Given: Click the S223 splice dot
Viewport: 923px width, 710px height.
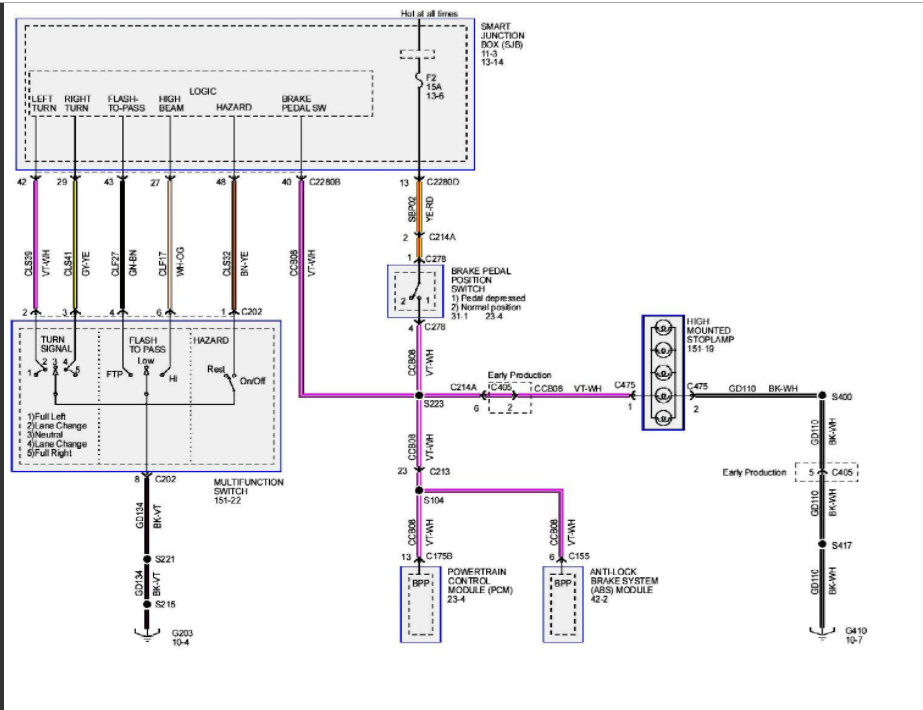Looking at the screenshot, I should [419, 396].
